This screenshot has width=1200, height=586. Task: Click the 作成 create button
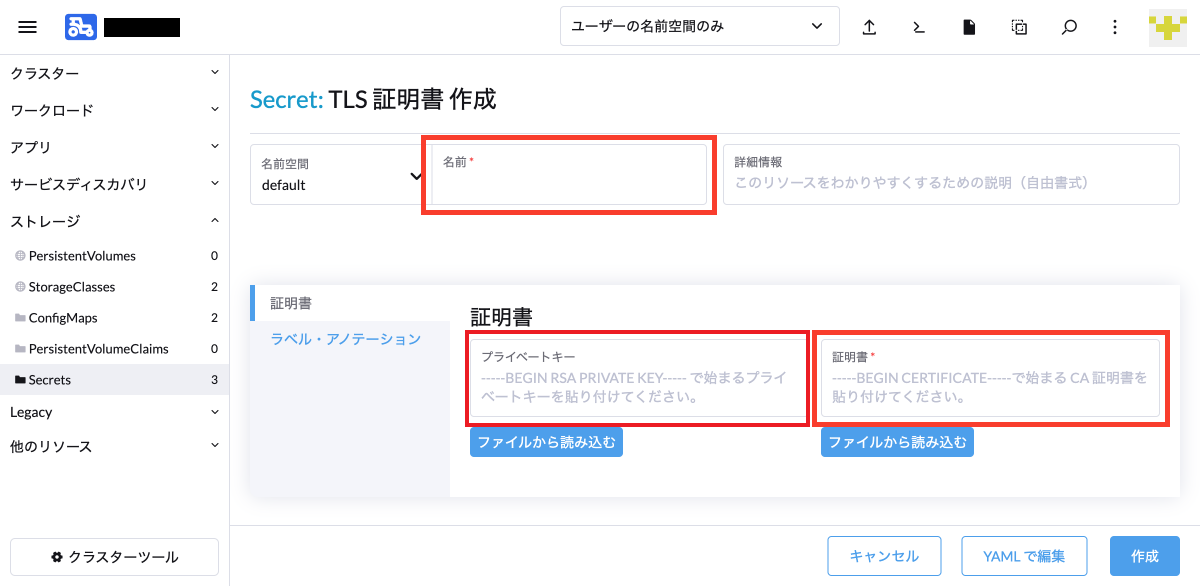point(1144,556)
